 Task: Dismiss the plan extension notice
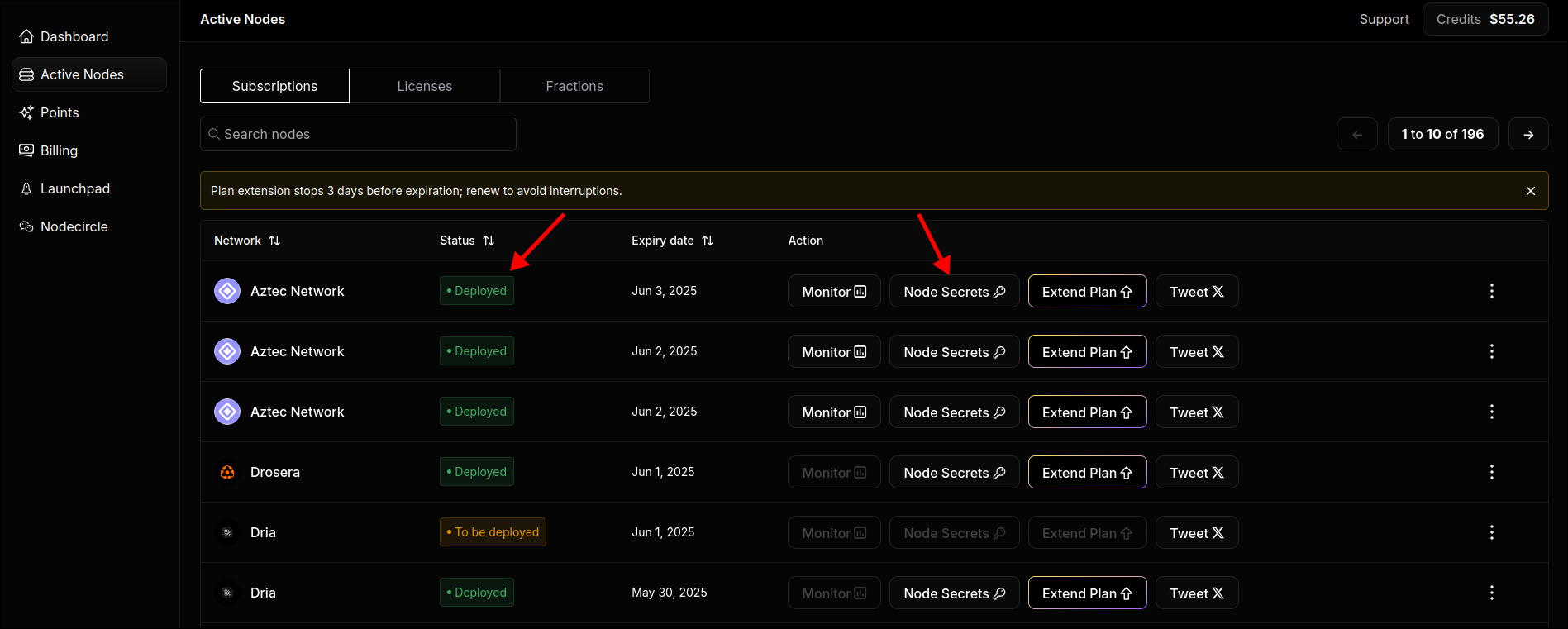[1531, 191]
